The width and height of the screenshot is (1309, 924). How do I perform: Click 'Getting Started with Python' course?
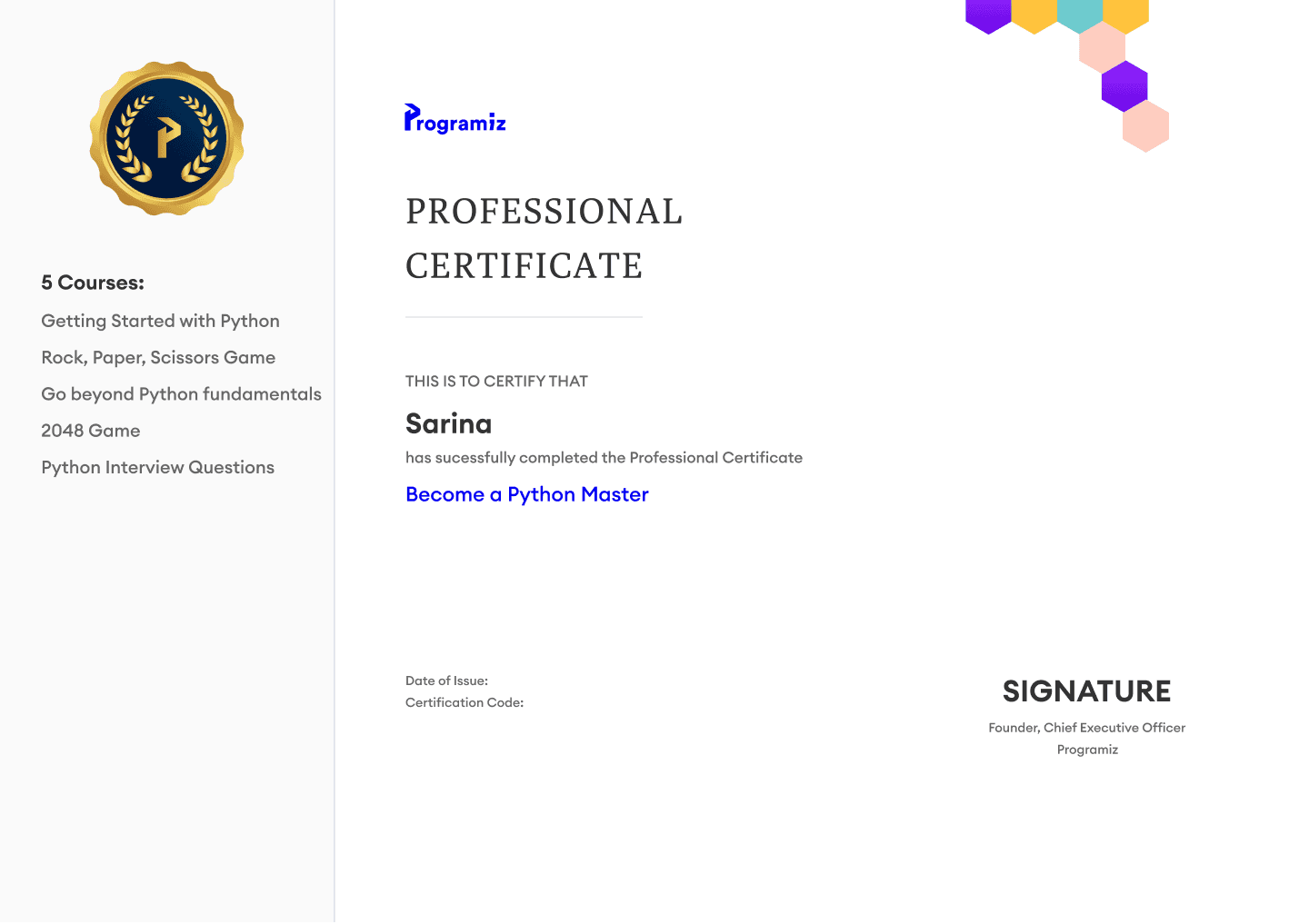pos(160,322)
